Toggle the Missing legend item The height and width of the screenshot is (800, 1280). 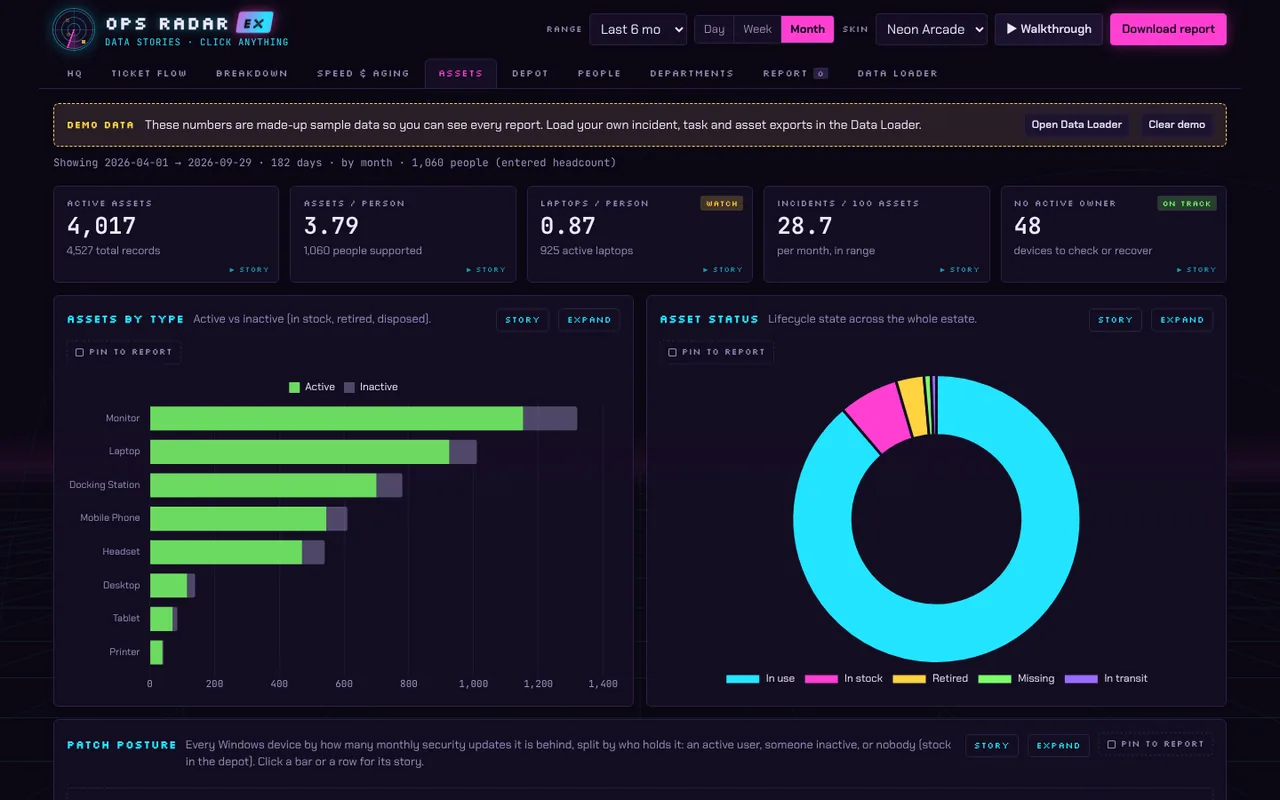(1016, 678)
